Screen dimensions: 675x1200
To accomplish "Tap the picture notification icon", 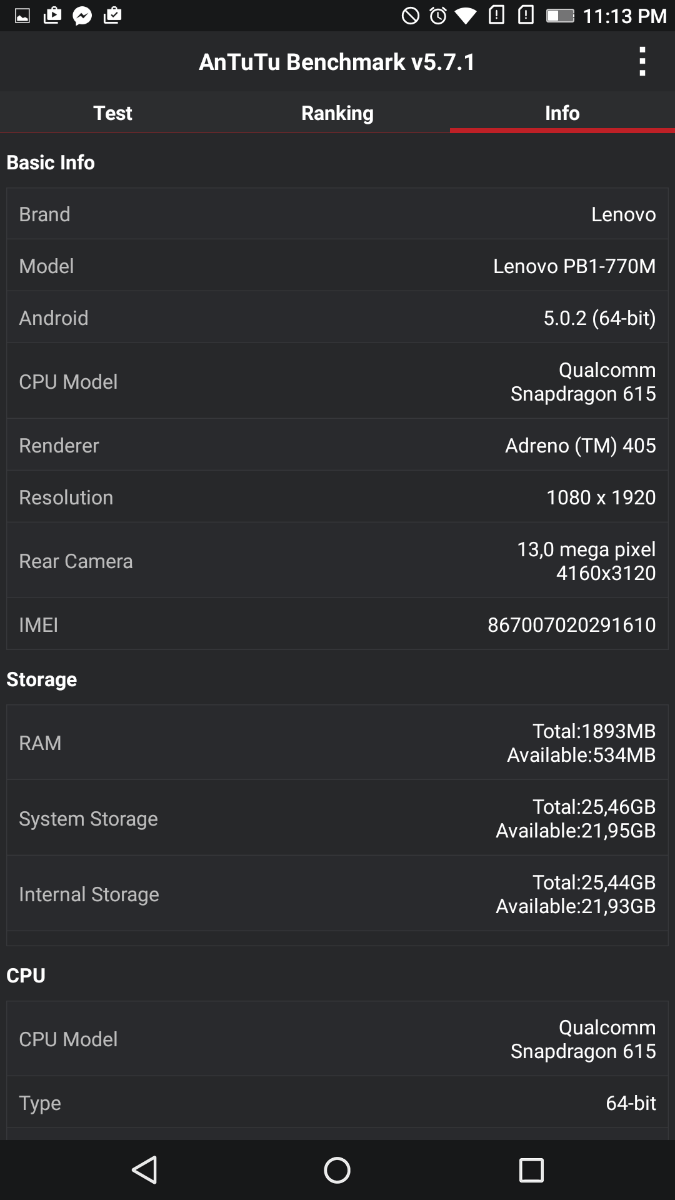I will click(x=22, y=16).
